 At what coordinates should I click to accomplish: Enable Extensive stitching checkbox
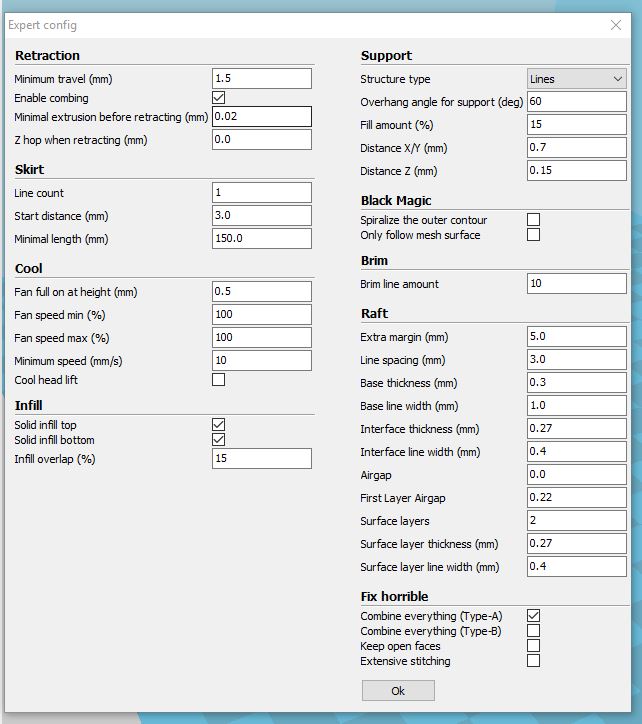(533, 661)
